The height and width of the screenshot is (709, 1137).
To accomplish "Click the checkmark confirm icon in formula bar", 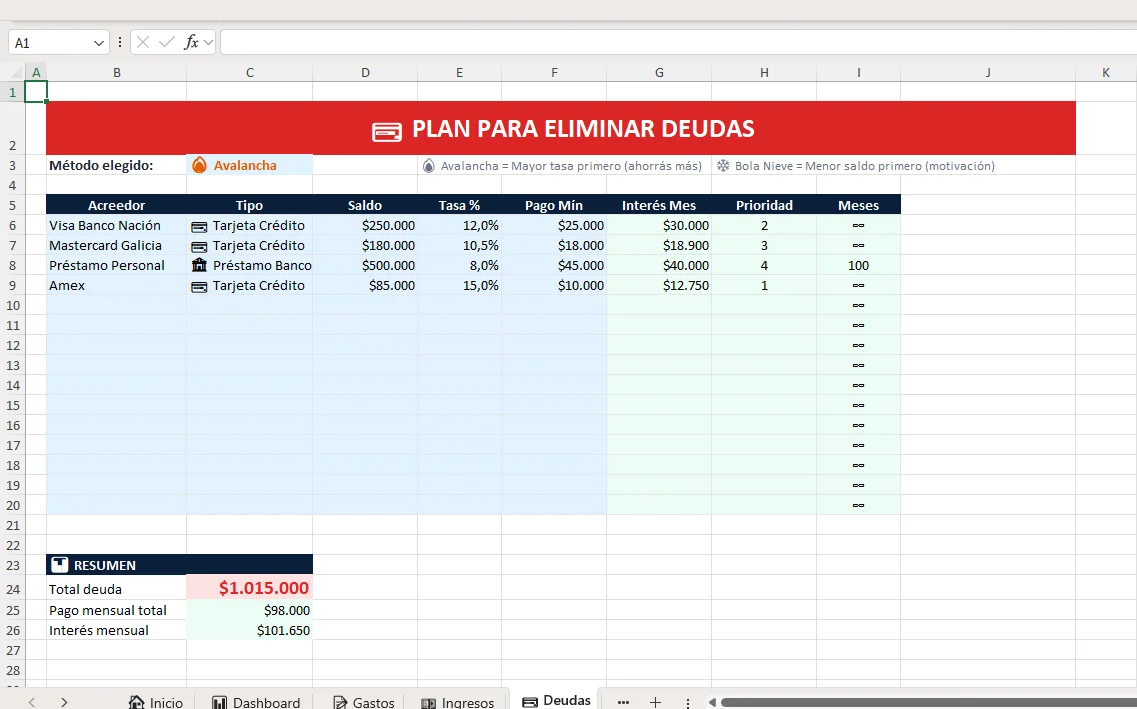I will click(166, 42).
